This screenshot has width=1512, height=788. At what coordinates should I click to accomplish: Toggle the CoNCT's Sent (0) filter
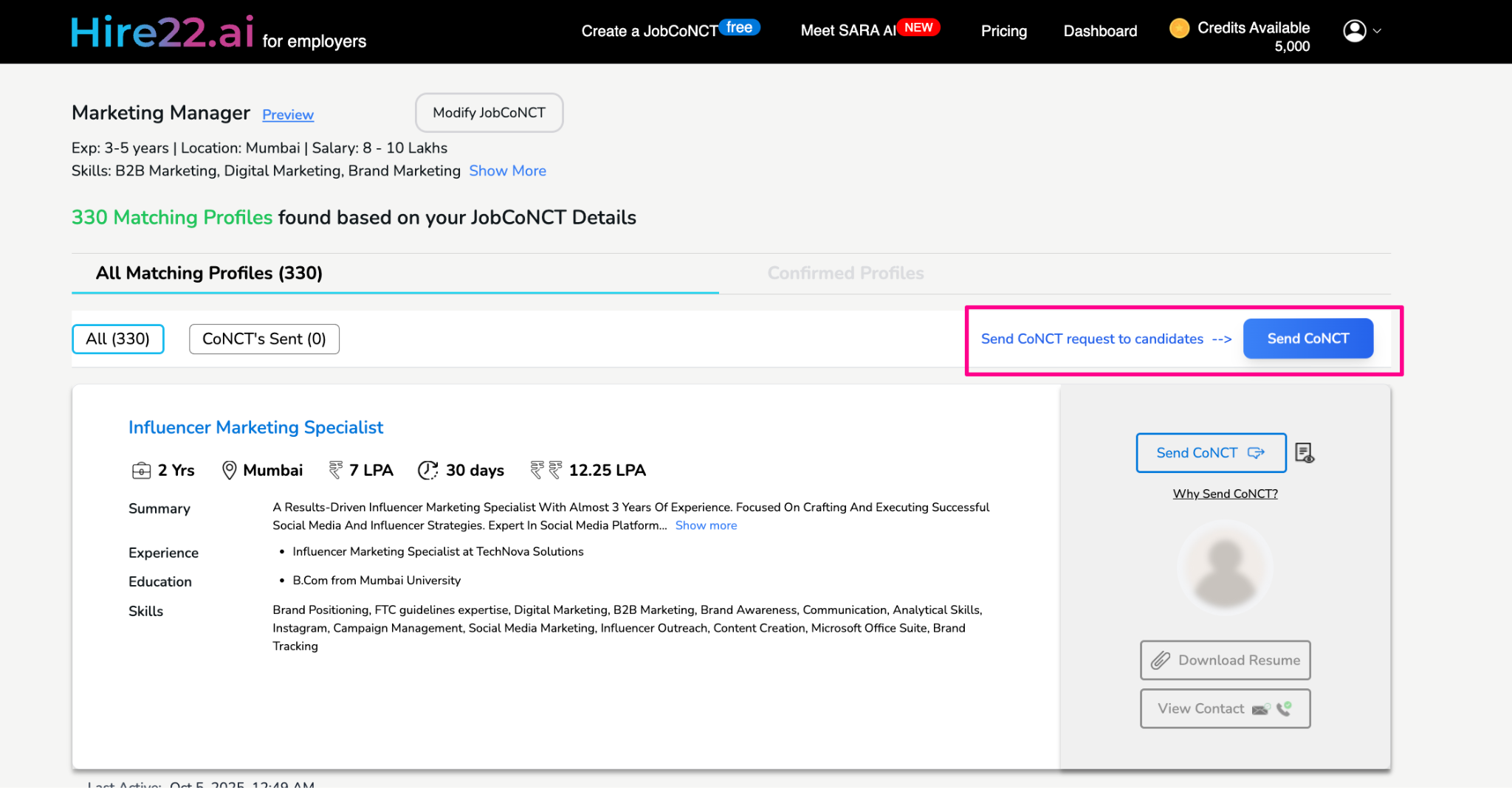pyautogui.click(x=264, y=339)
